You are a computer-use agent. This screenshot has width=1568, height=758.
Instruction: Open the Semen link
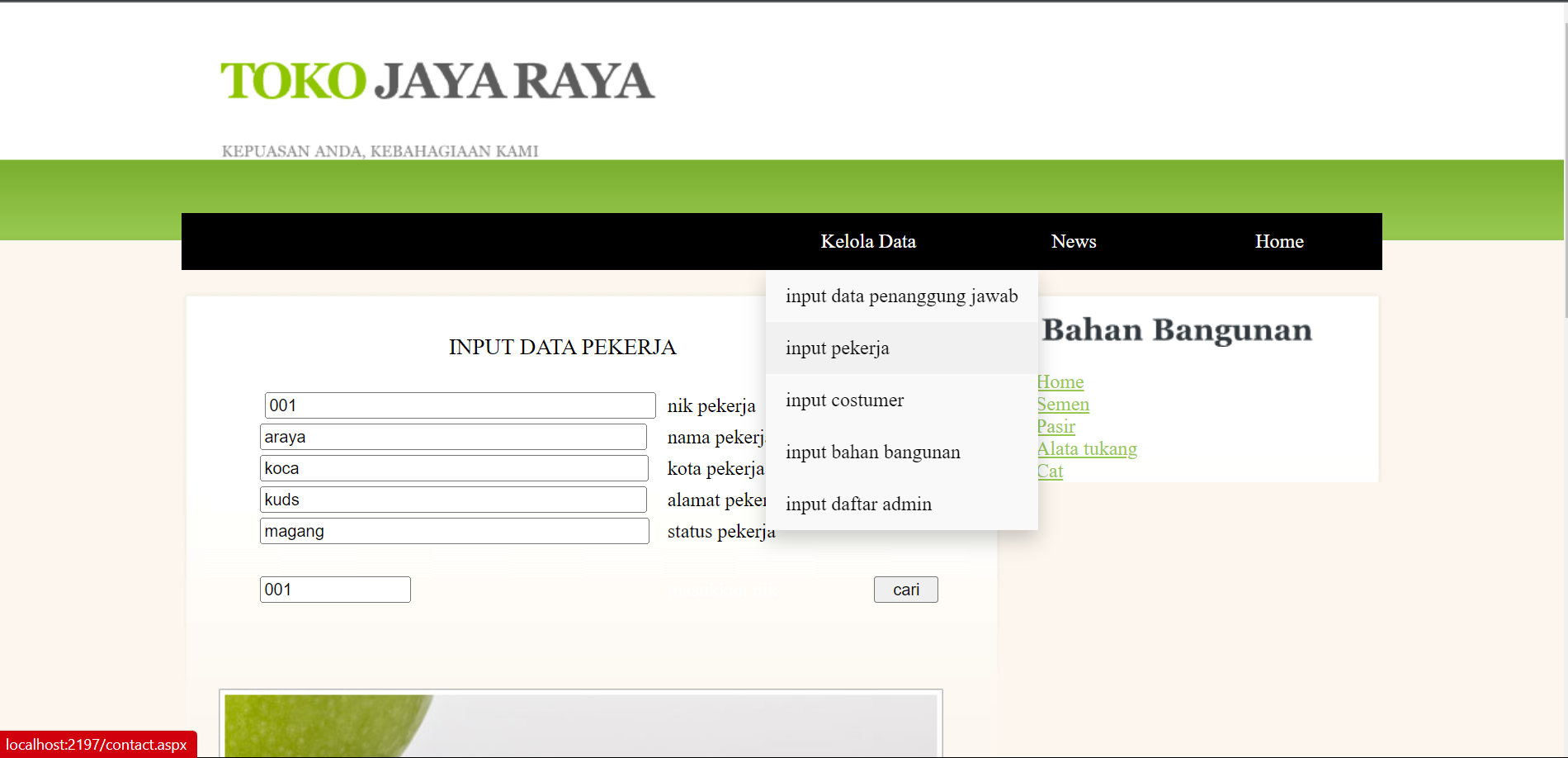pos(1062,404)
